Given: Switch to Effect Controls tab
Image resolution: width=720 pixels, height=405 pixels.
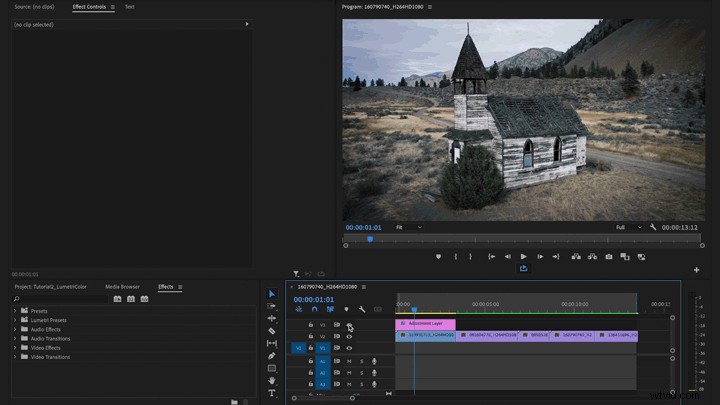Looking at the screenshot, I should coord(89,7).
